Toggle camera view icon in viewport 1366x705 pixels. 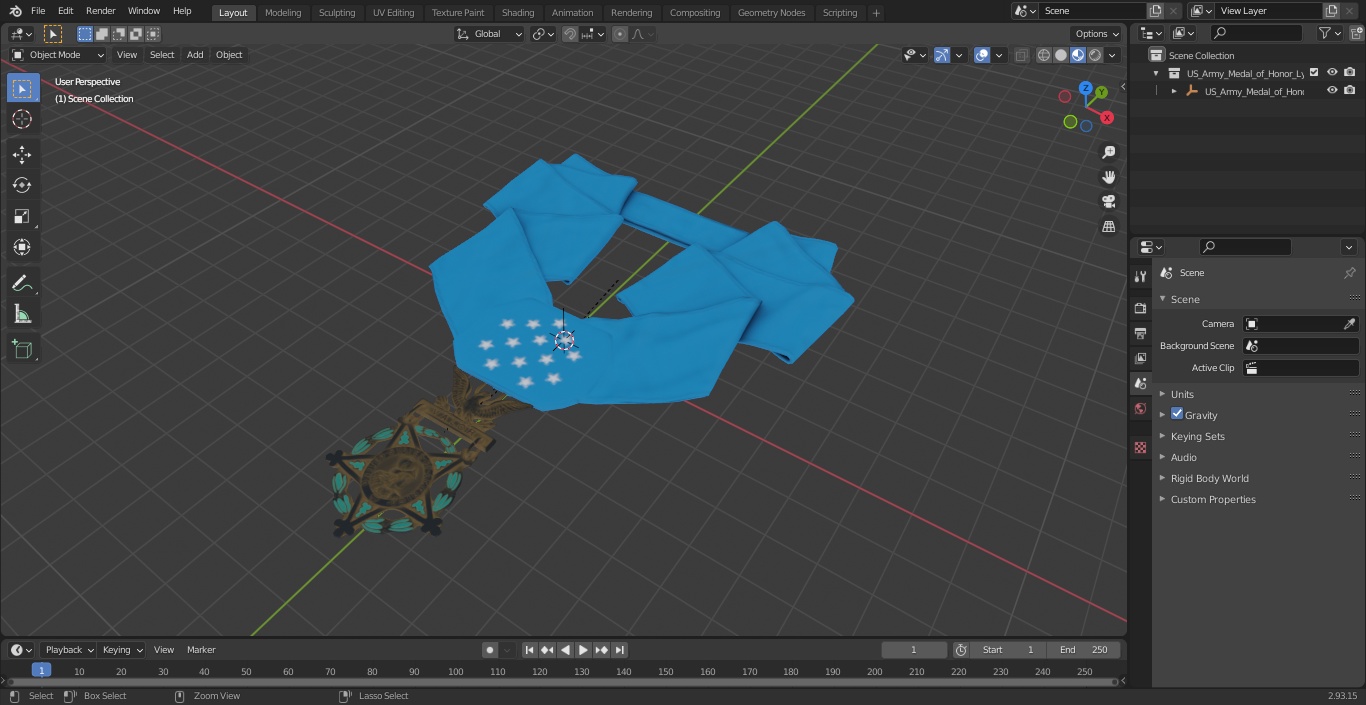[1108, 201]
